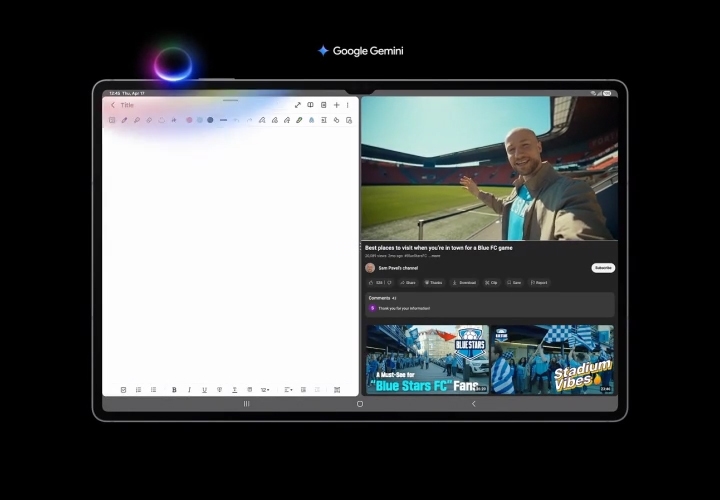Tap the Notes window drag handle
Screen dimensions: 720x500
click(x=231, y=100)
